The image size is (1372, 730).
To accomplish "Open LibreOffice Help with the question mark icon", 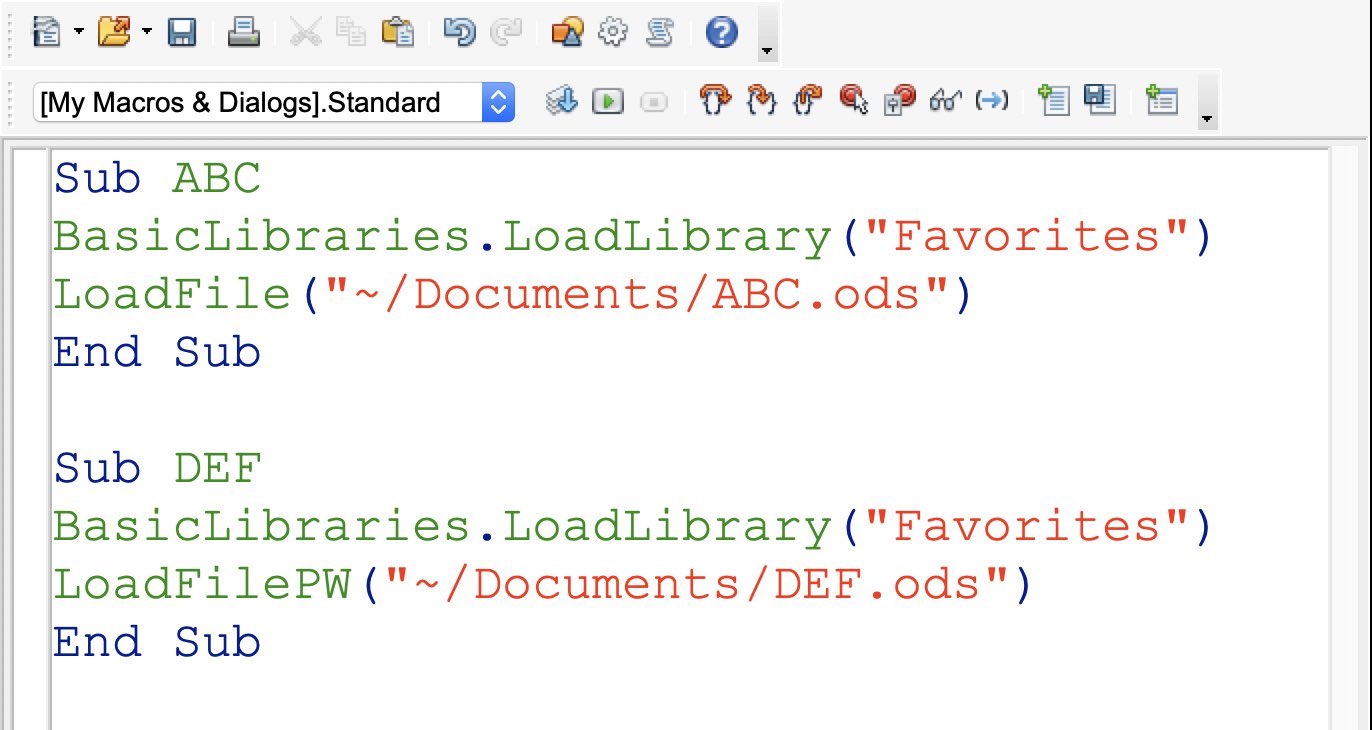I will tap(721, 33).
